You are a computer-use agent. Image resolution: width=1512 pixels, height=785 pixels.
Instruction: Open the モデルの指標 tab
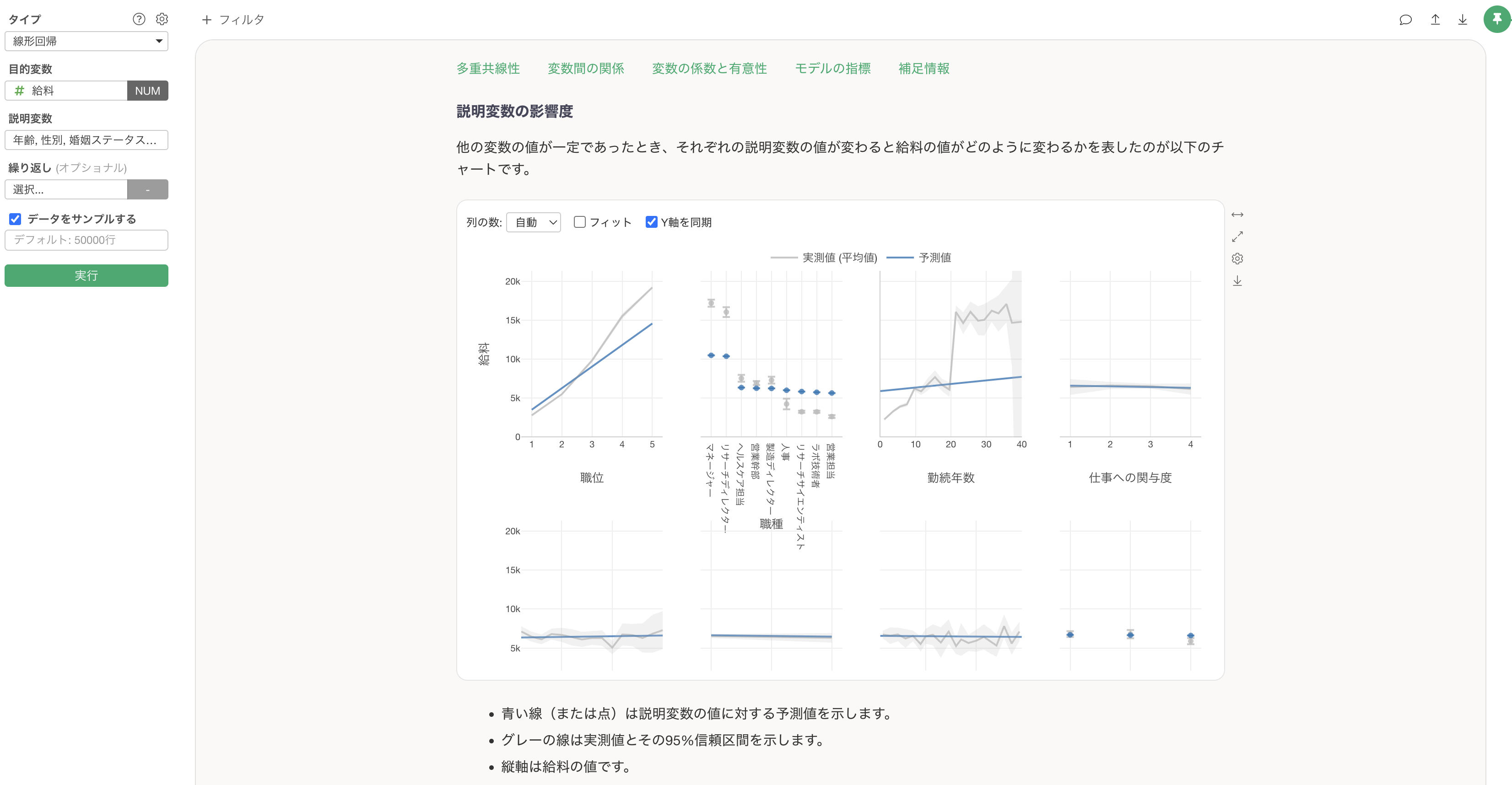tap(832, 69)
